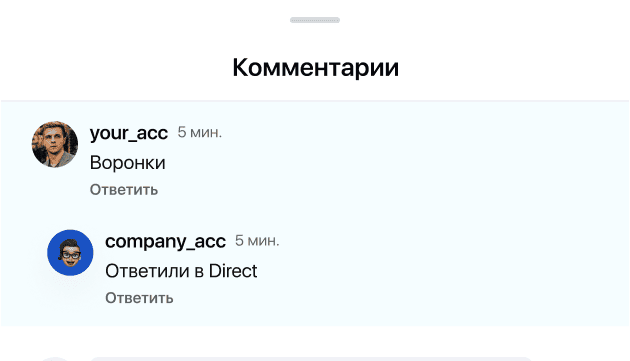Viewport: 630px width, 361px height.
Task: Click the 5 мин. timestamp next to your_acc
Action: click(200, 132)
